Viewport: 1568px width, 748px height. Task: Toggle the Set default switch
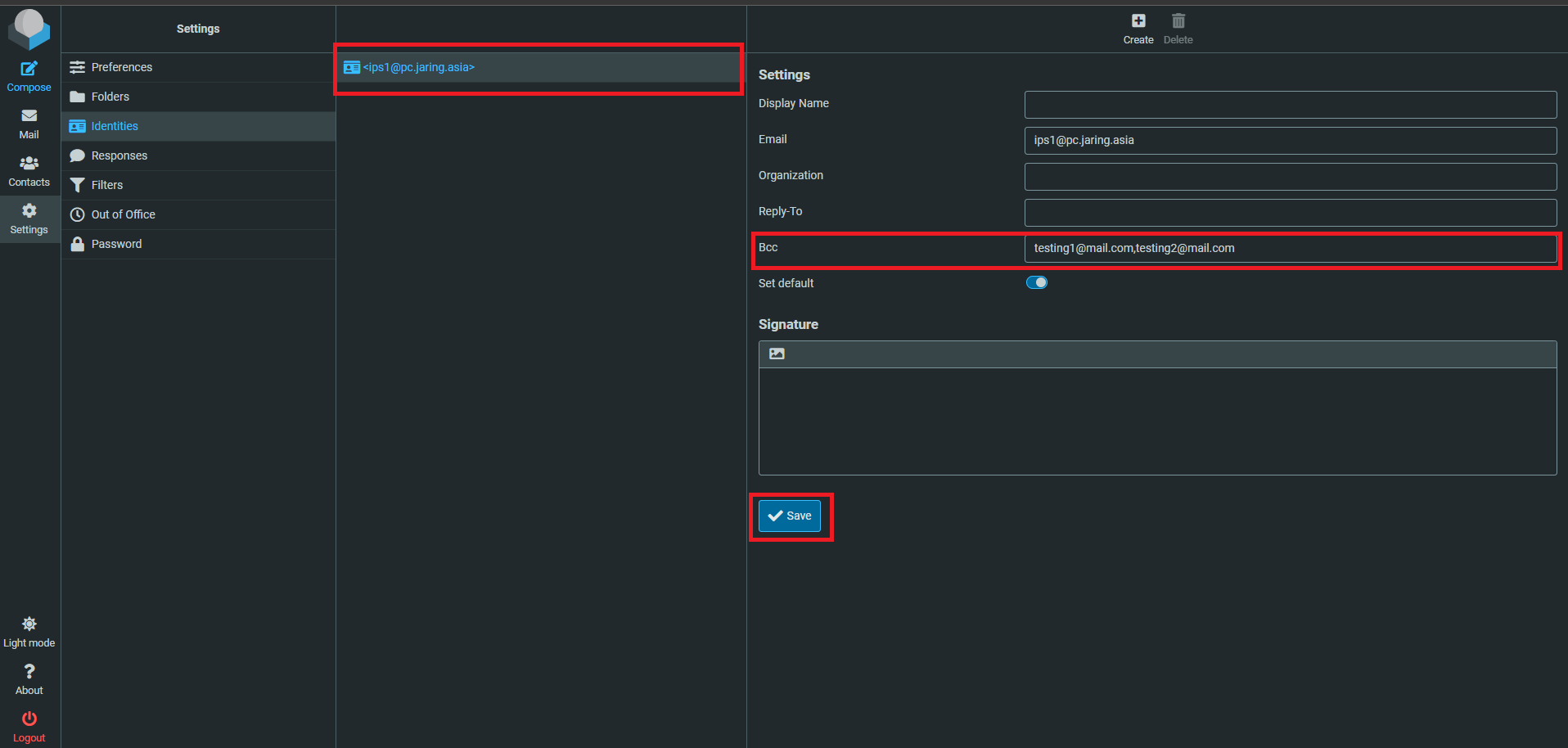coord(1036,283)
